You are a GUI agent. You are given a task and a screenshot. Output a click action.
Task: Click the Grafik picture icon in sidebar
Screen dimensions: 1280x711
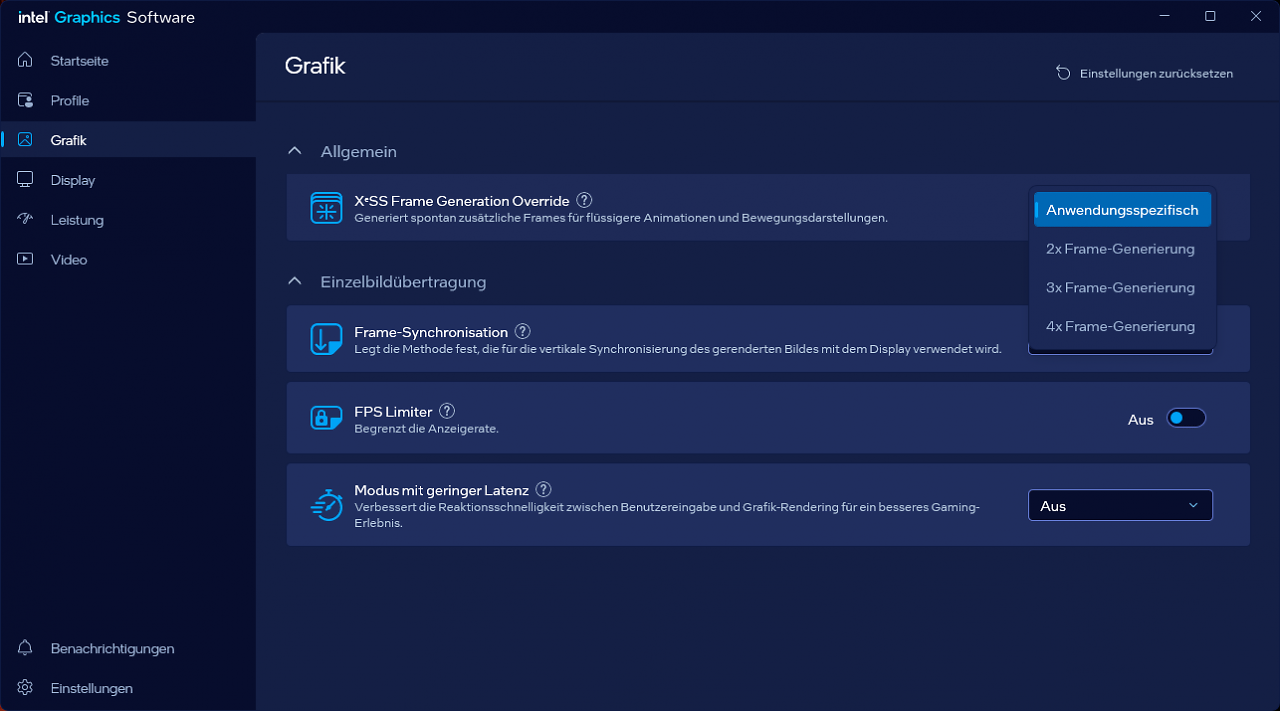(x=25, y=140)
